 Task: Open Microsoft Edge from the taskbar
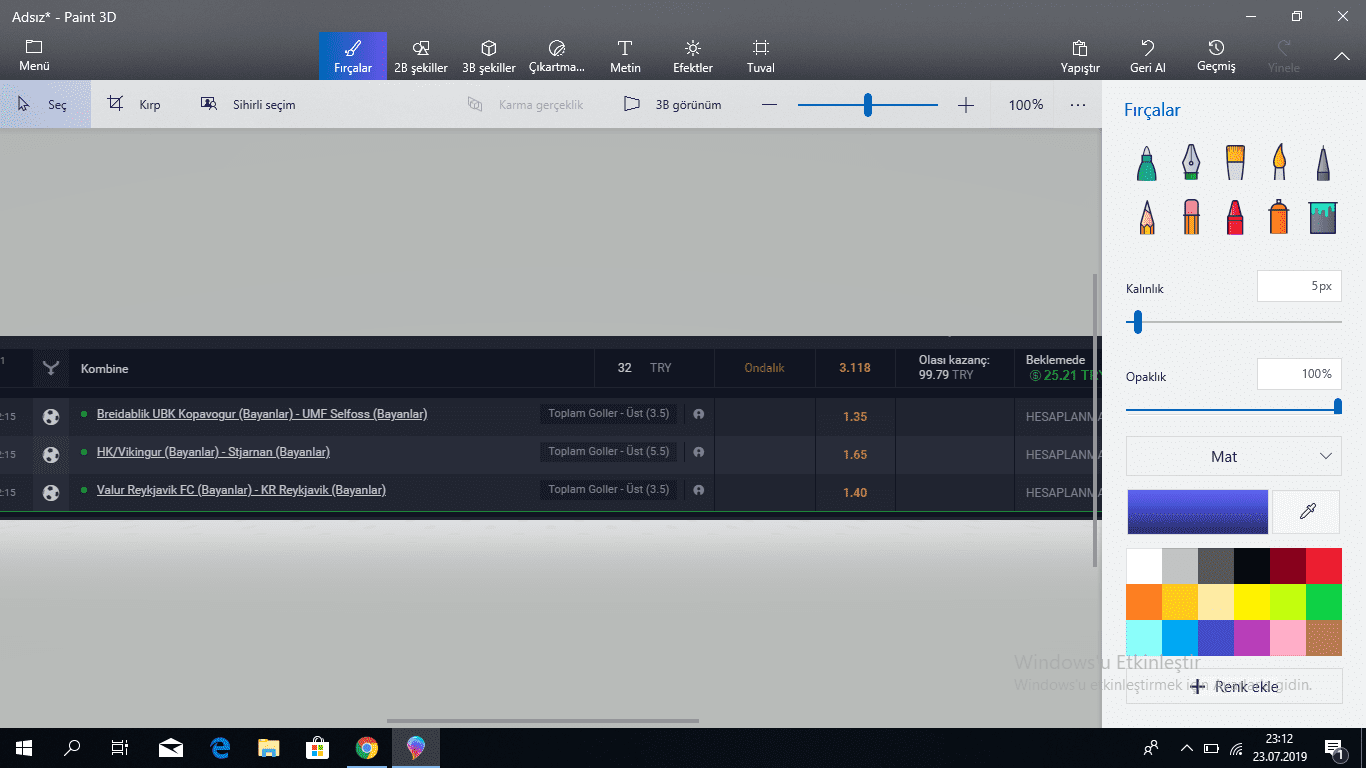point(221,748)
